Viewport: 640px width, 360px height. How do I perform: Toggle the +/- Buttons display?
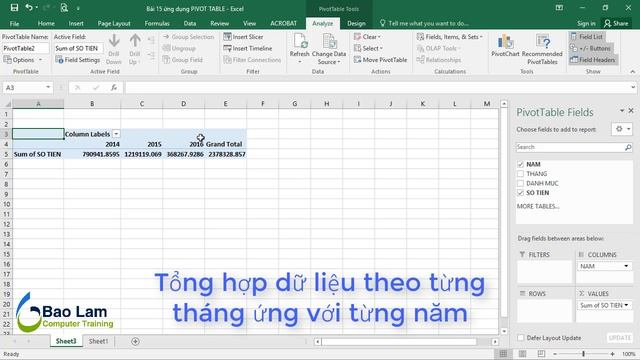tap(590, 48)
